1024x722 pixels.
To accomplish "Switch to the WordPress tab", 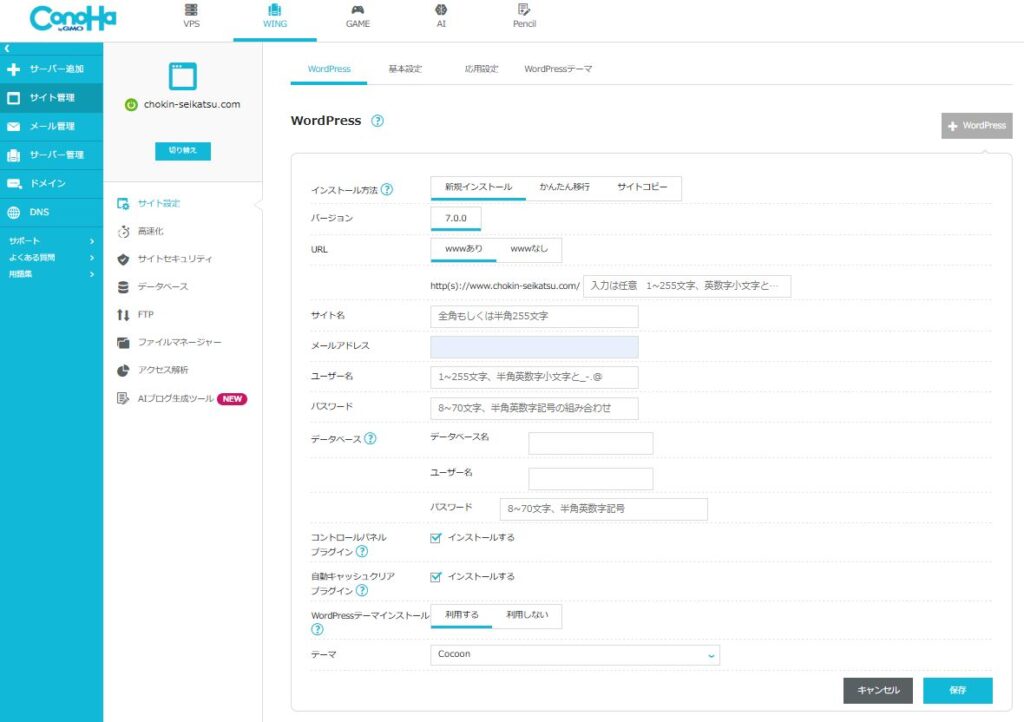I will [329, 69].
